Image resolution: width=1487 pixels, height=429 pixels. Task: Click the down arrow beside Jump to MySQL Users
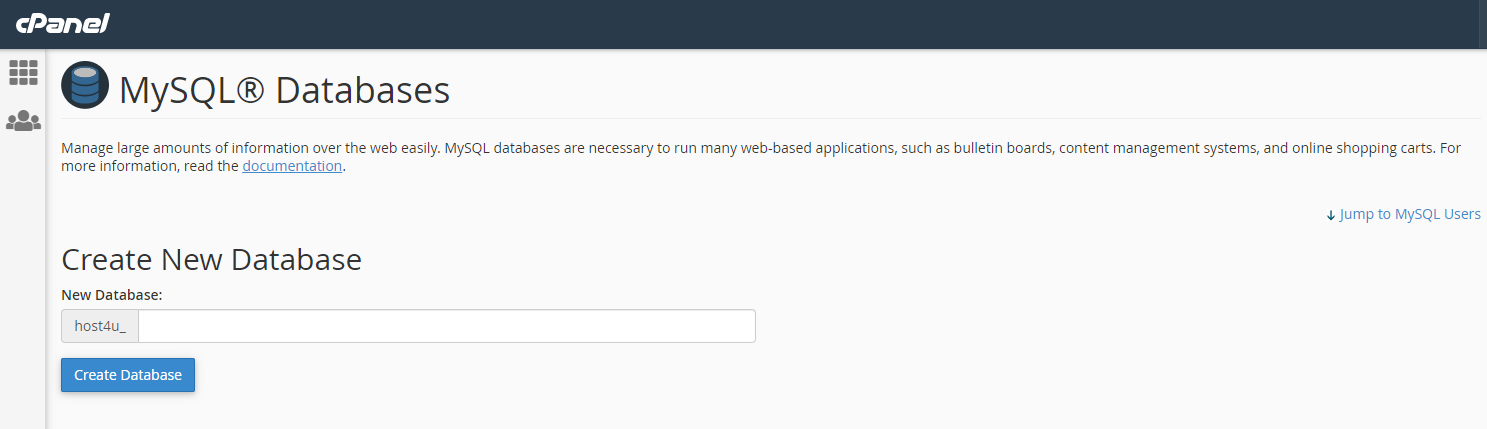coord(1331,215)
